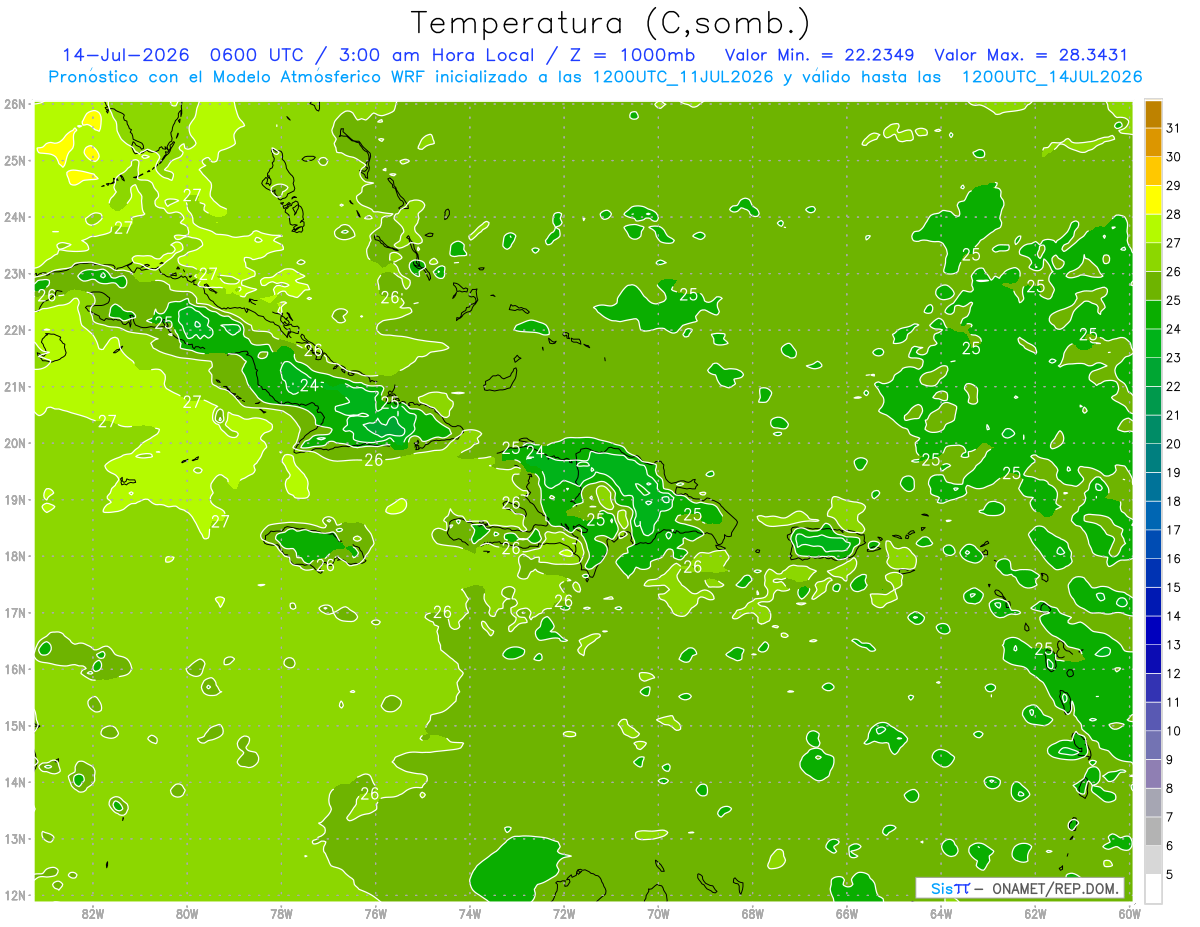
Task: Click the longitude axis label '80W'
Action: pyautogui.click(x=187, y=913)
